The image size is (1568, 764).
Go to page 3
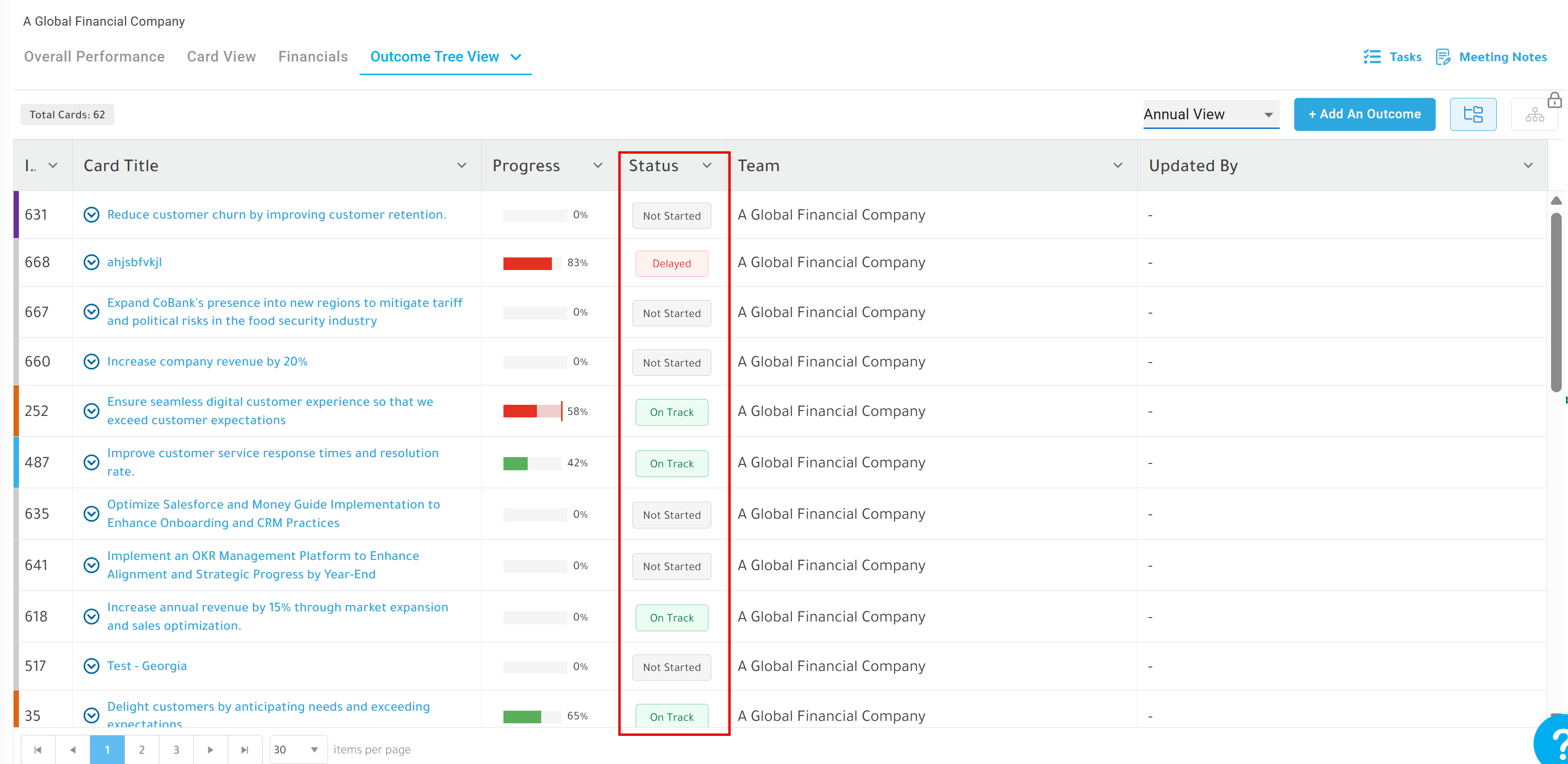(x=176, y=749)
